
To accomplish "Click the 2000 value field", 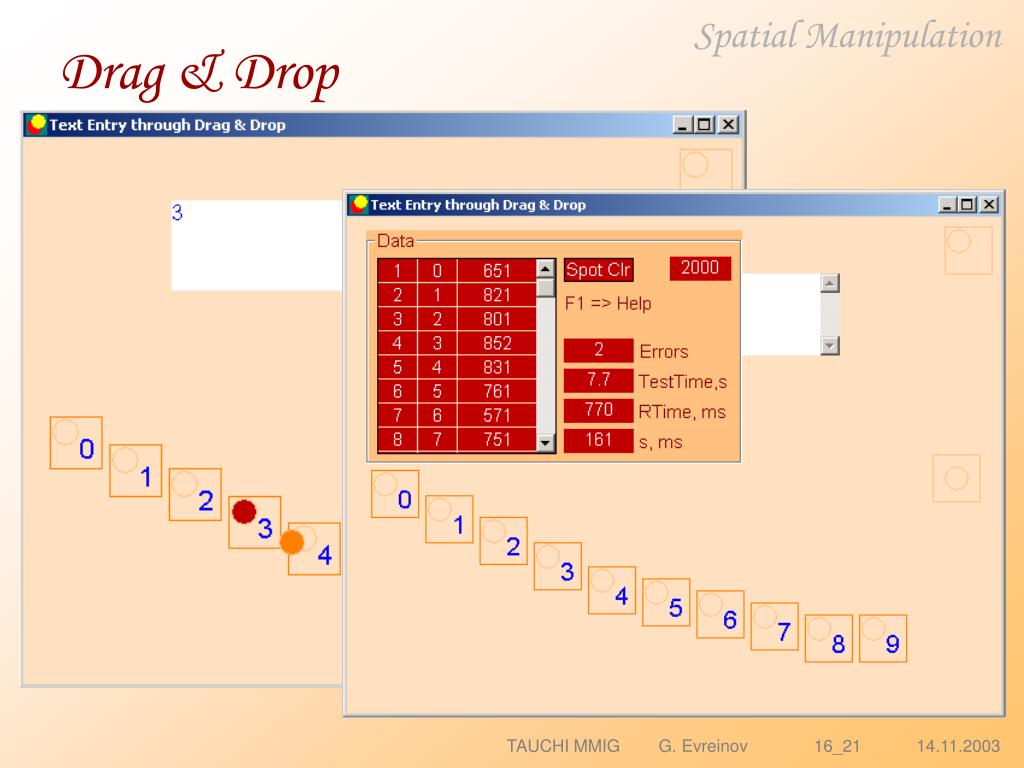I will 700,268.
